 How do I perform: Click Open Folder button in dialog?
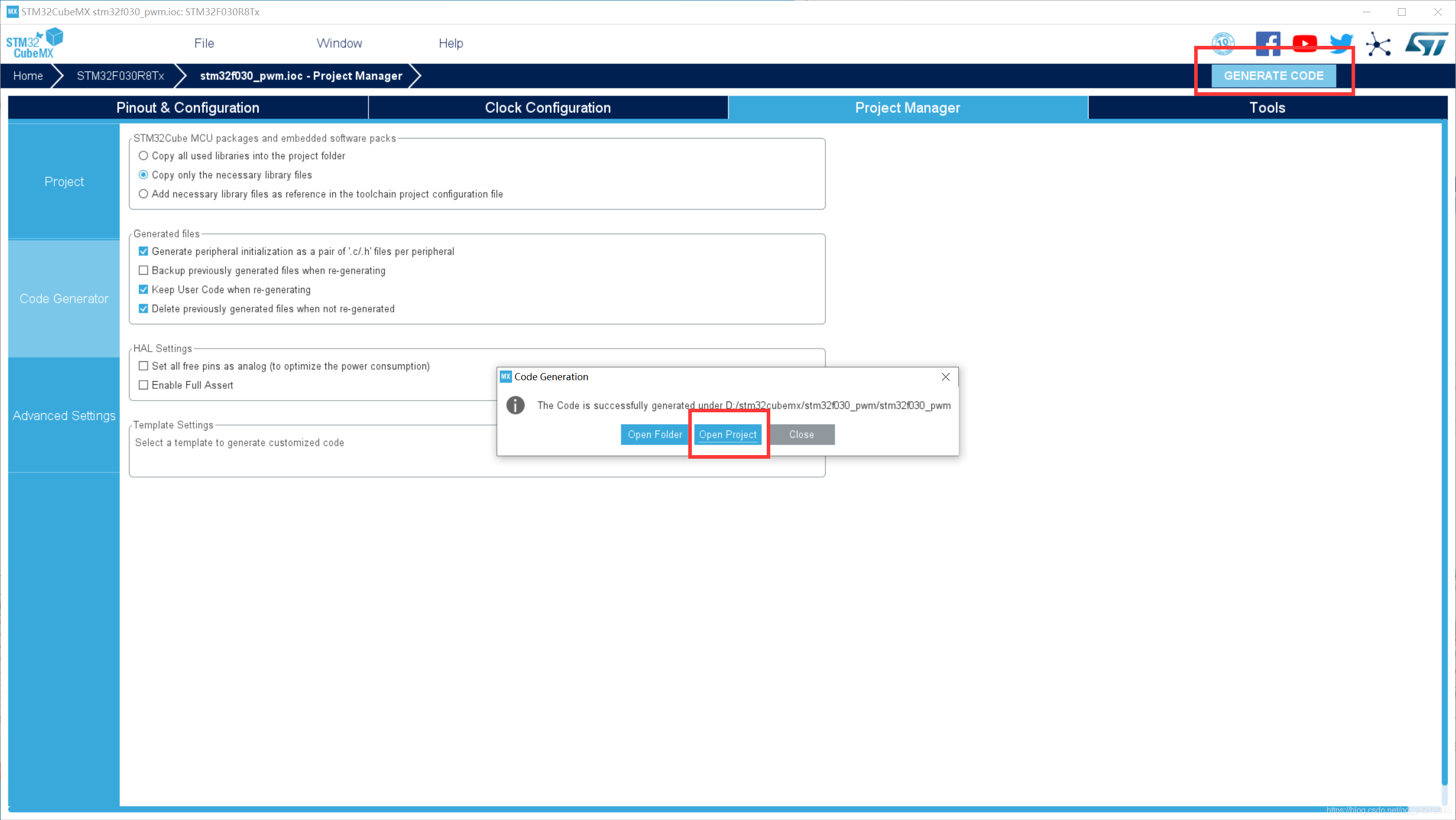tap(655, 434)
